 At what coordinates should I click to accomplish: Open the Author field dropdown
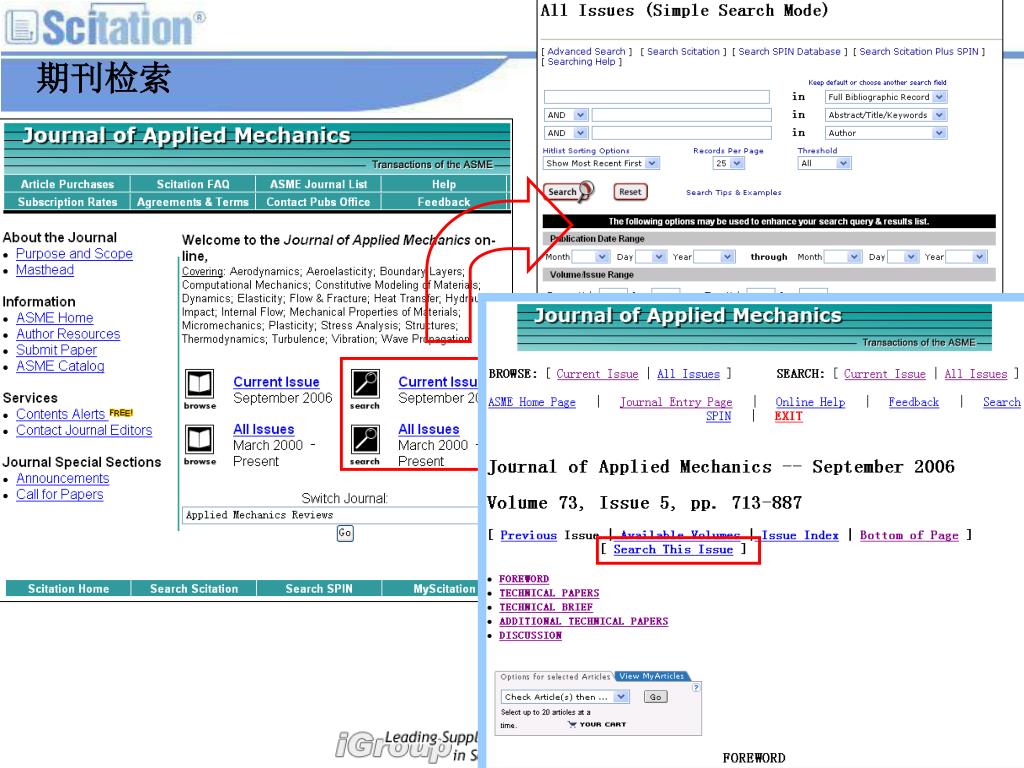[886, 133]
